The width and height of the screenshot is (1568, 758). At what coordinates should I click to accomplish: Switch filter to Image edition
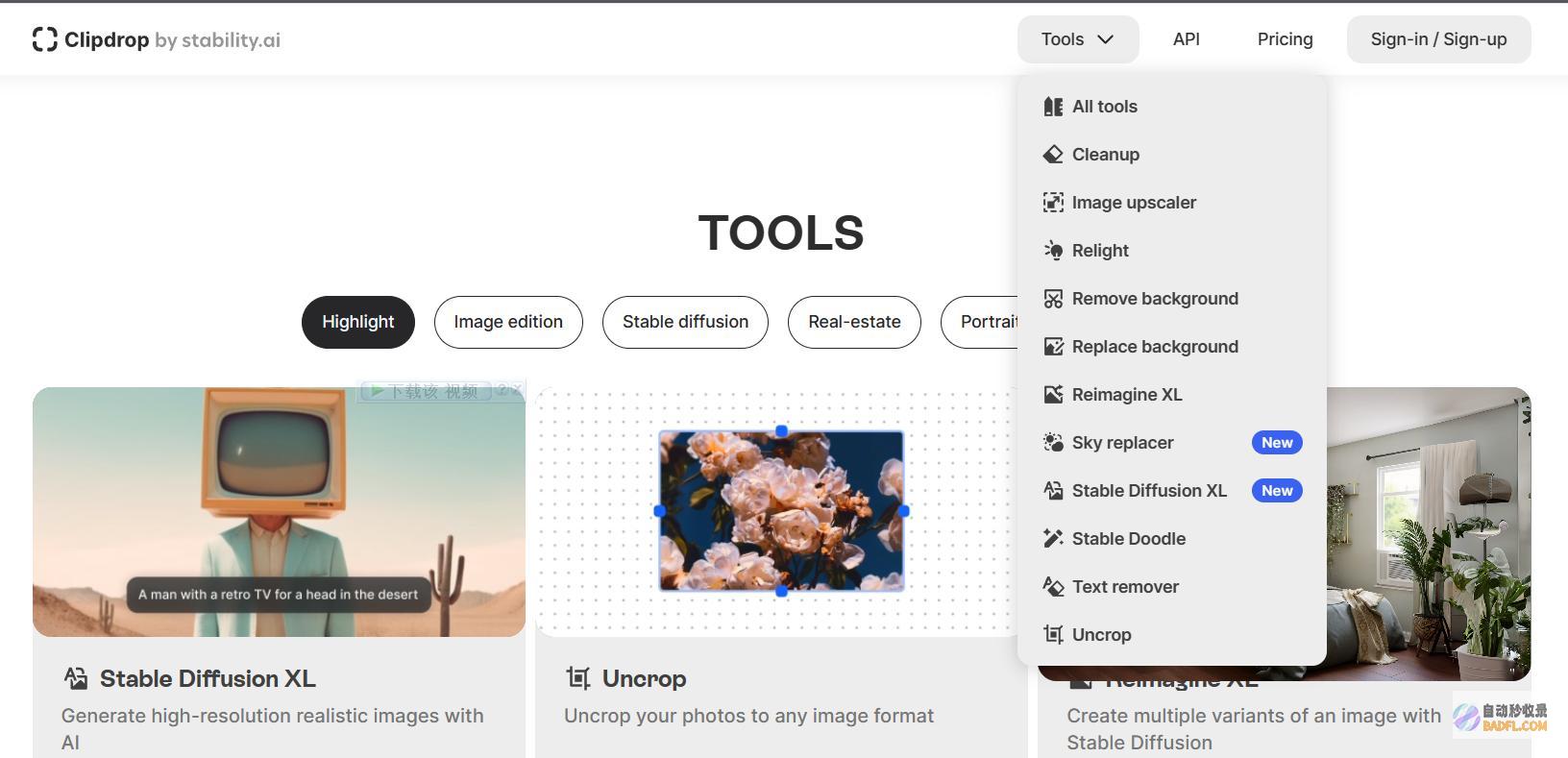(508, 322)
